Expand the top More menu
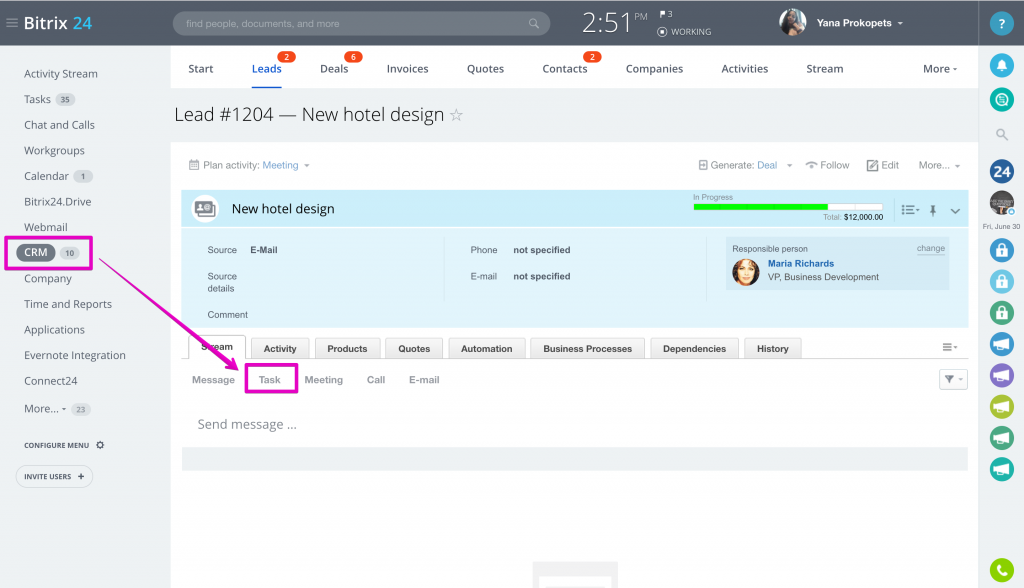This screenshot has width=1024, height=588. [940, 69]
